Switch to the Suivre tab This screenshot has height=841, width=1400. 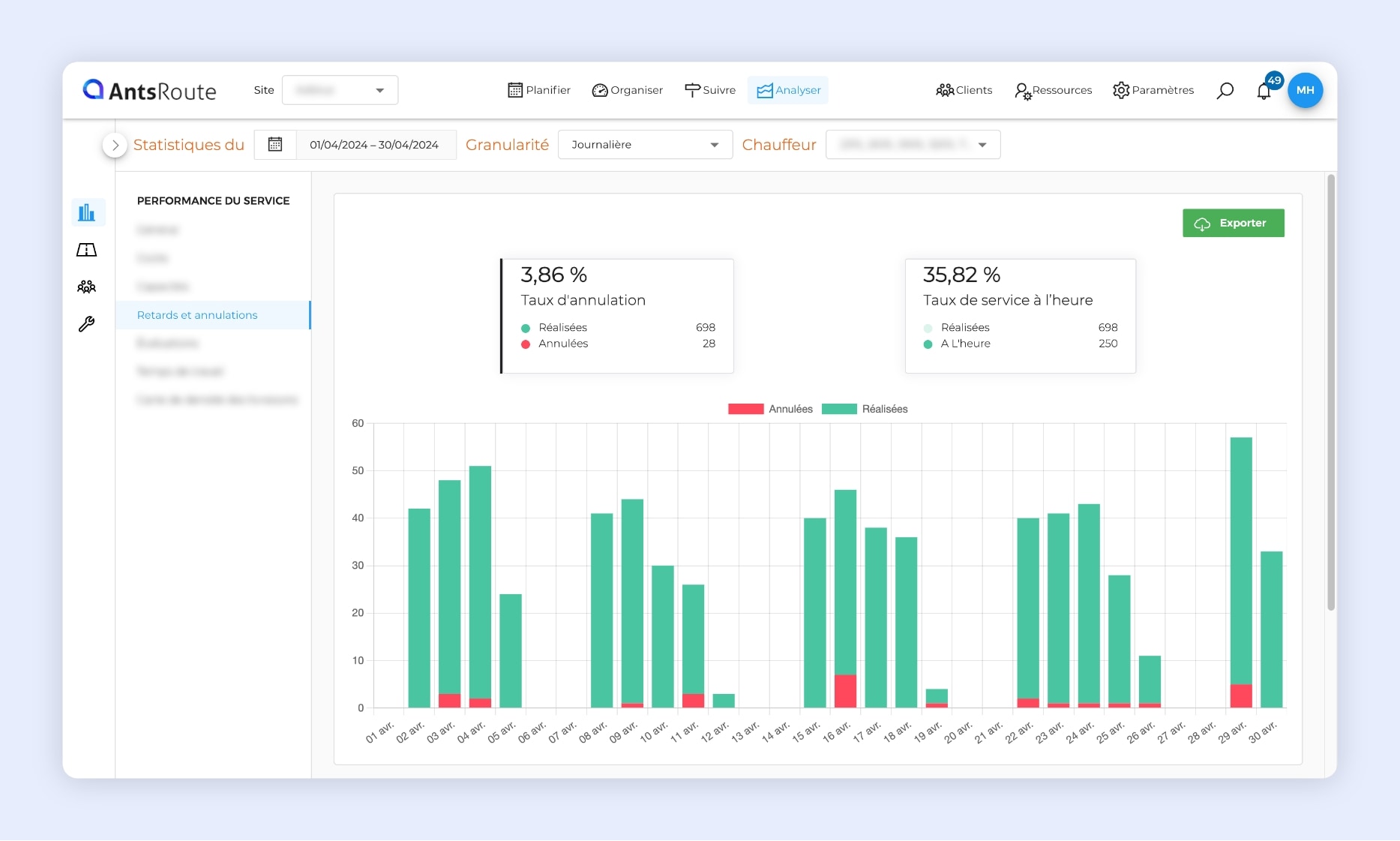(x=710, y=90)
